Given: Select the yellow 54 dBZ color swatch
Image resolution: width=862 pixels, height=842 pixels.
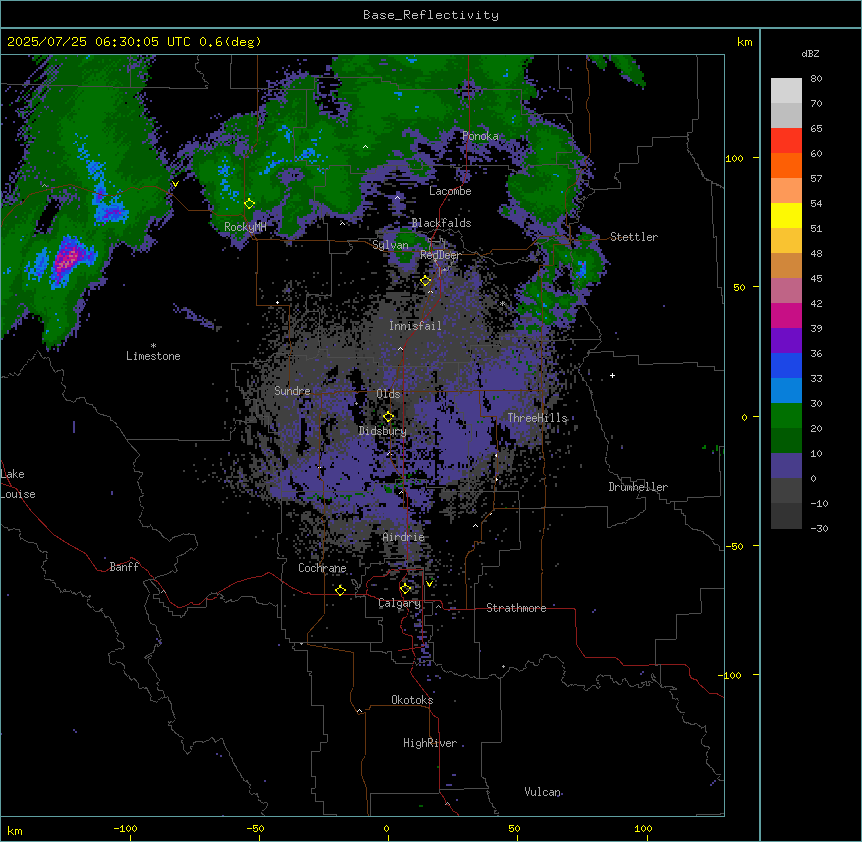Looking at the screenshot, I should 786,215.
